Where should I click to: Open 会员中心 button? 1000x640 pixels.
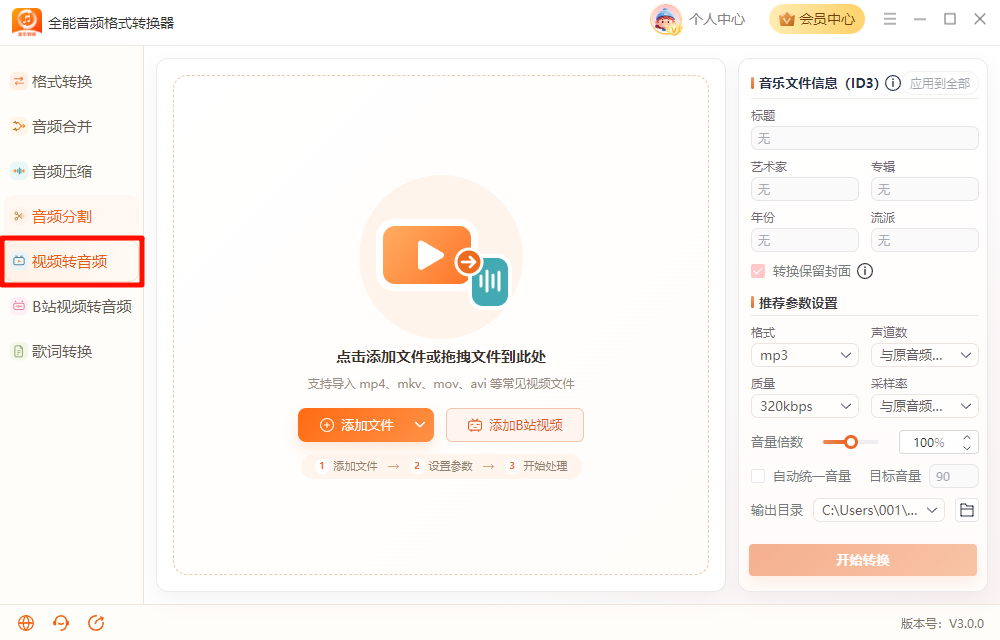[x=817, y=19]
